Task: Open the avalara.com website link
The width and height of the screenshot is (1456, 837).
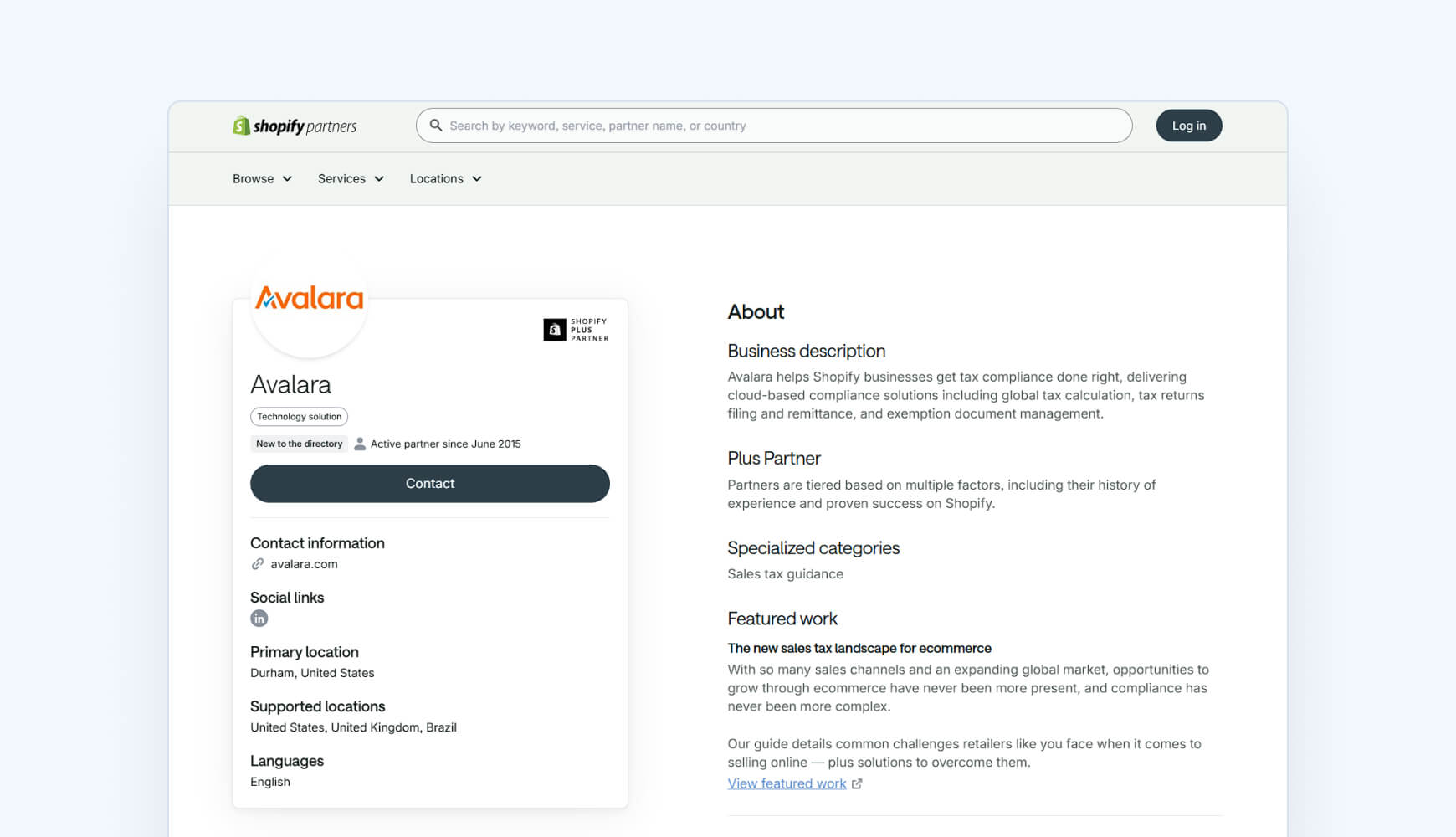Action: [305, 564]
